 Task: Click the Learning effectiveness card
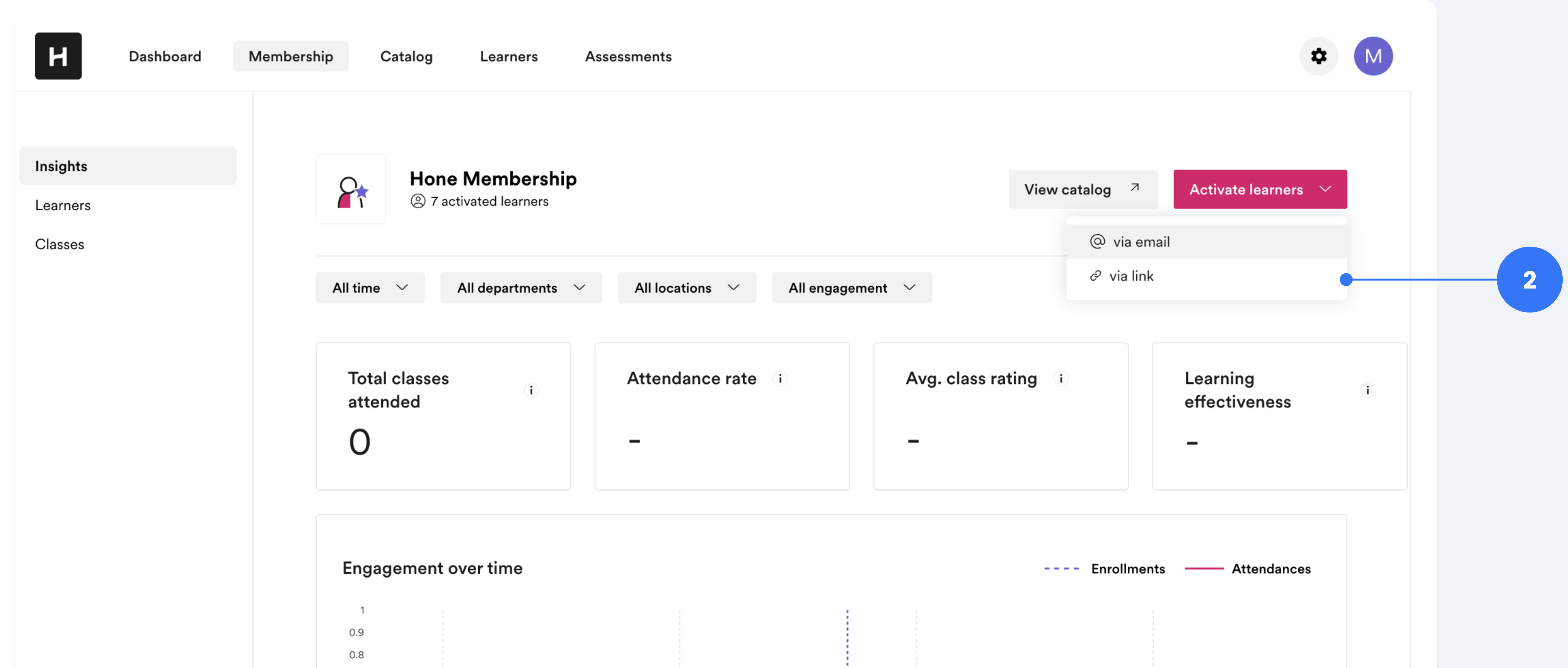[x=1279, y=416]
